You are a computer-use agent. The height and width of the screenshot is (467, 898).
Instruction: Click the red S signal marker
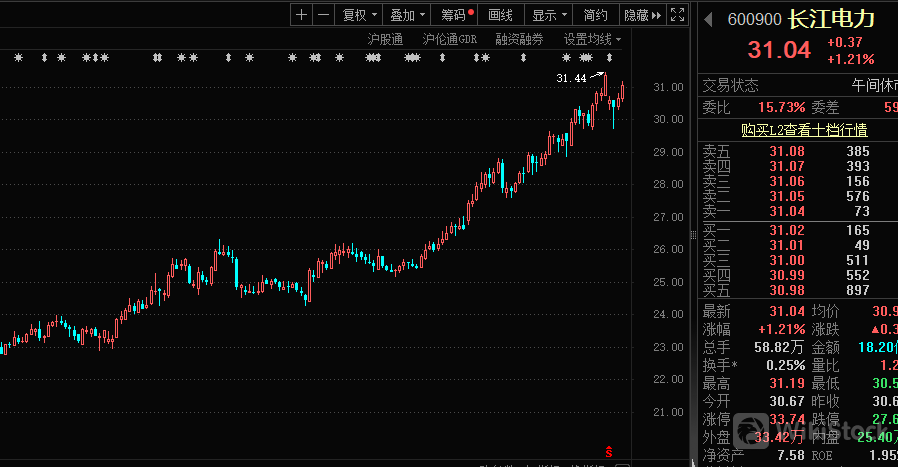pyautogui.click(x=609, y=452)
